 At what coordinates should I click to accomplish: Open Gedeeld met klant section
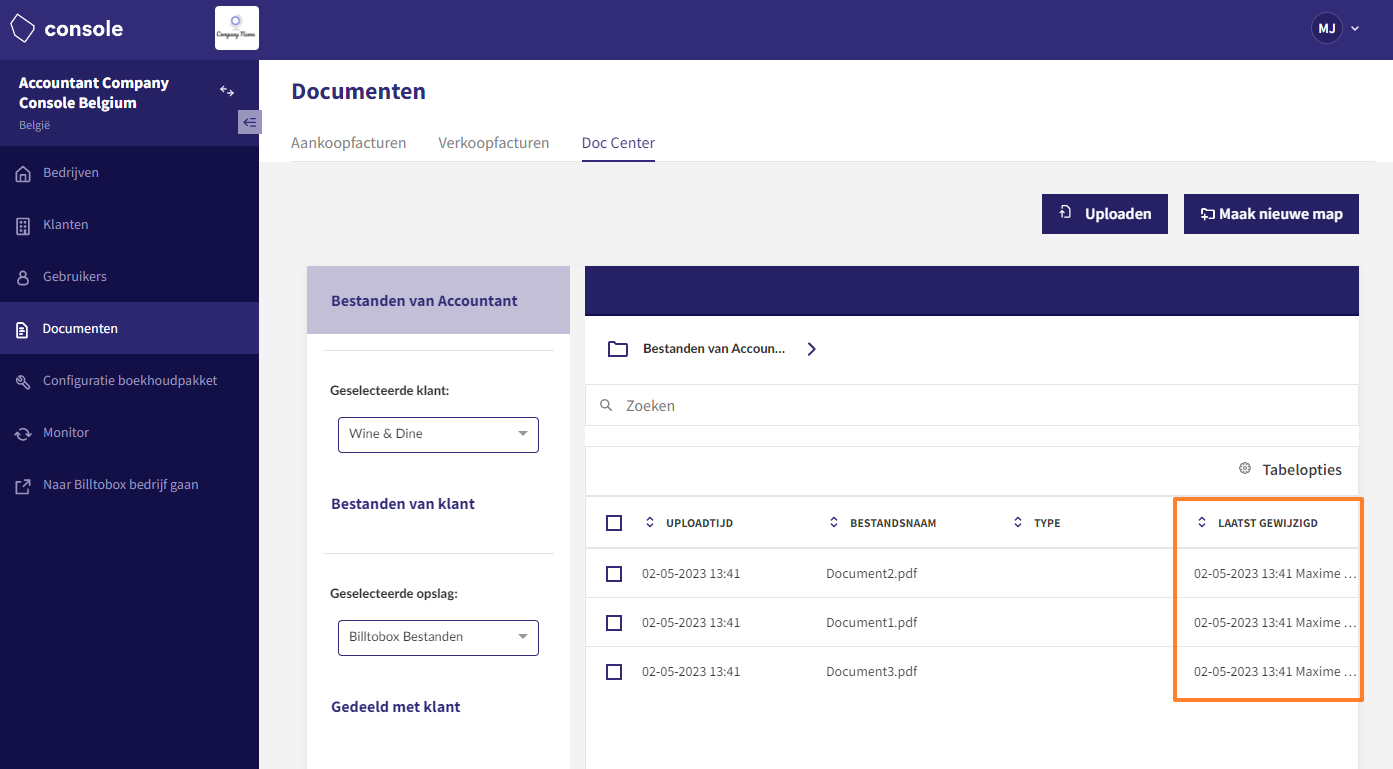(396, 707)
